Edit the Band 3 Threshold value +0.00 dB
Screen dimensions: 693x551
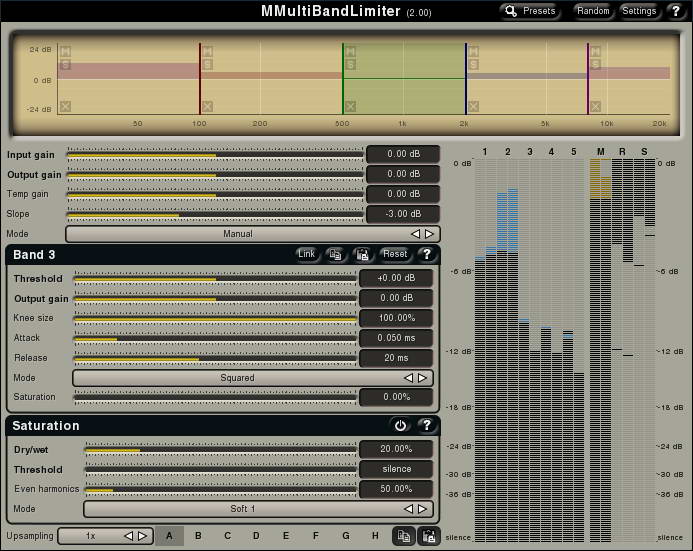tap(396, 278)
